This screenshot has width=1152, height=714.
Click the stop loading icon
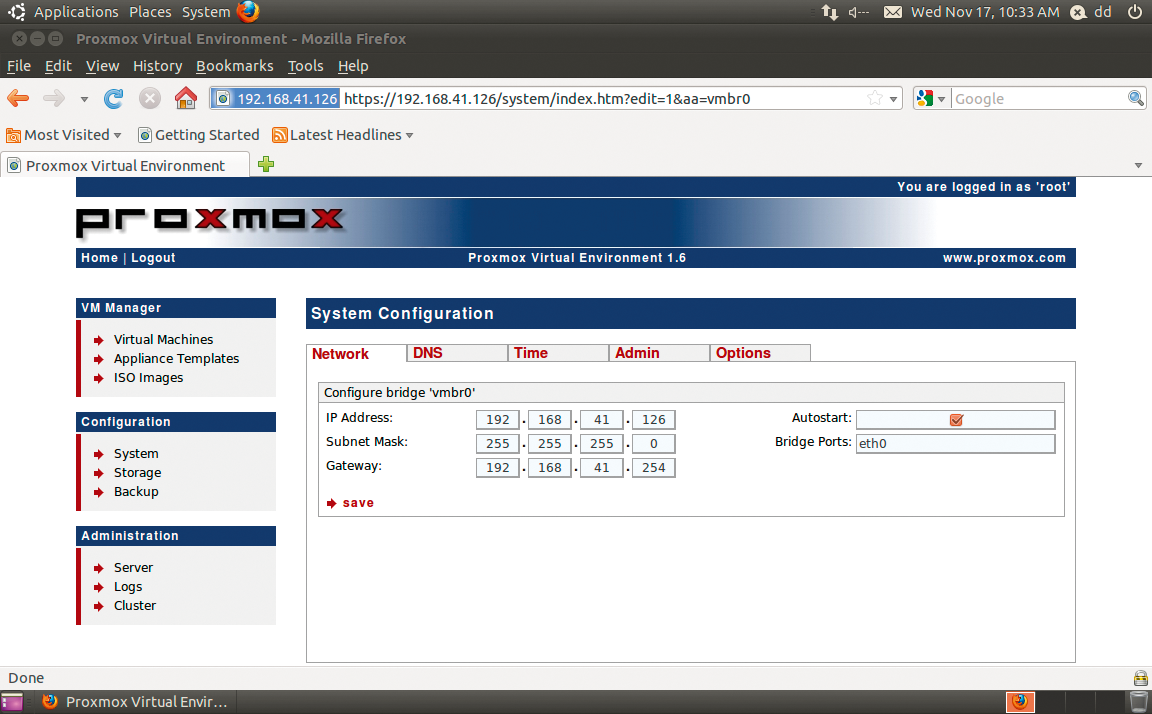(150, 98)
